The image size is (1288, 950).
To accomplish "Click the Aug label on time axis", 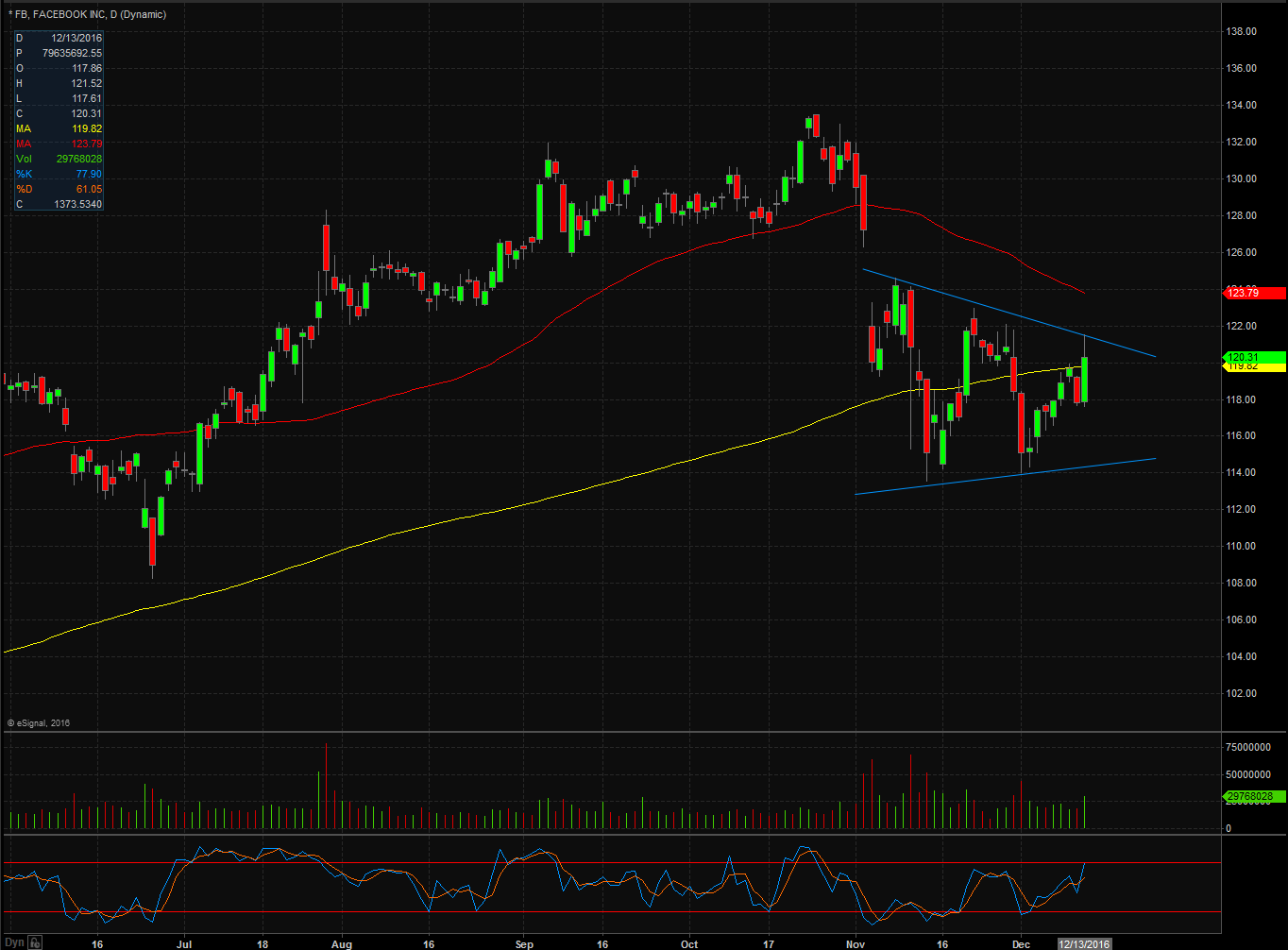I will click(x=342, y=943).
